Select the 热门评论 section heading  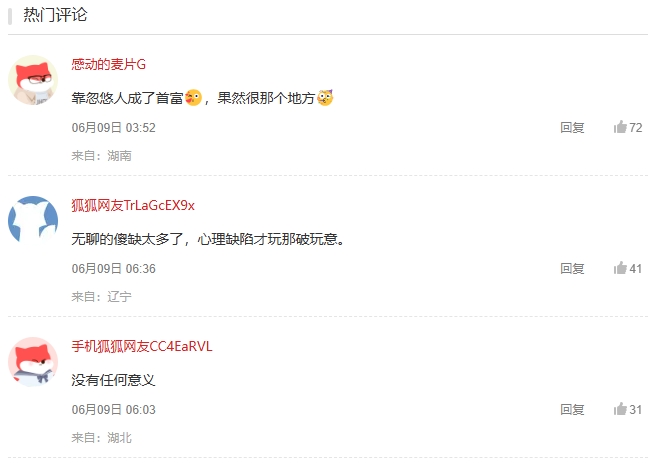pyautogui.click(x=55, y=15)
